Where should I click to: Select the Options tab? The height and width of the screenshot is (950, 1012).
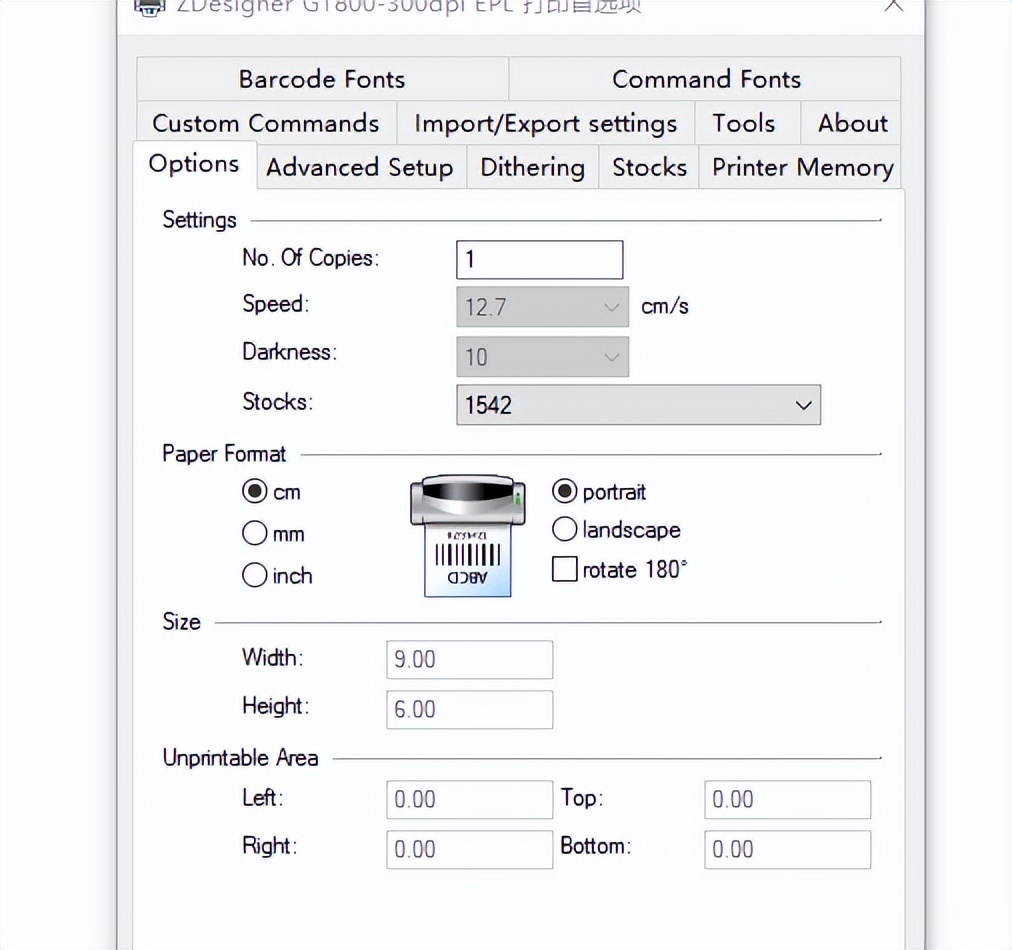194,164
